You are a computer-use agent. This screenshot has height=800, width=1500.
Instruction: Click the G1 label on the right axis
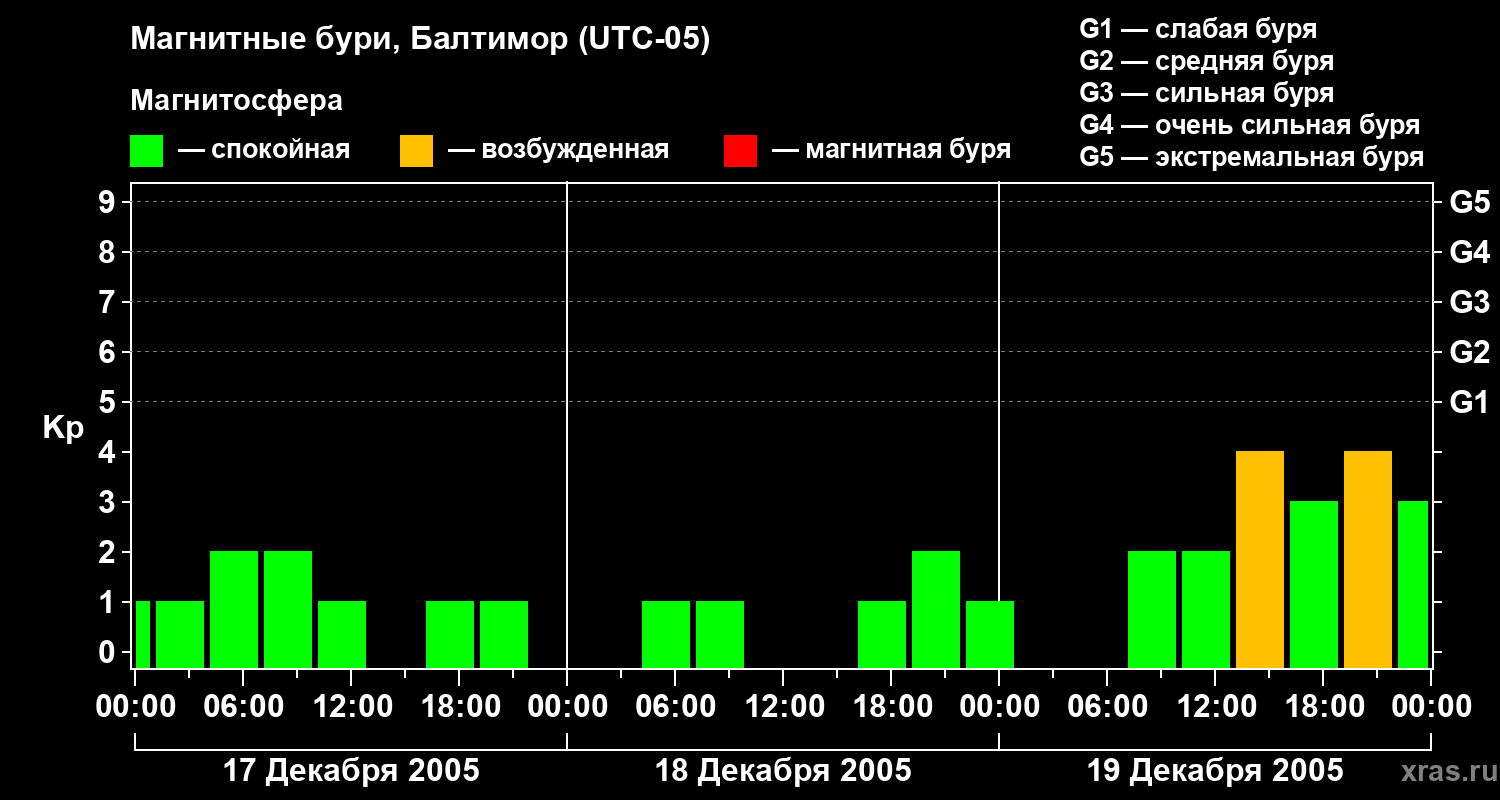1469,402
